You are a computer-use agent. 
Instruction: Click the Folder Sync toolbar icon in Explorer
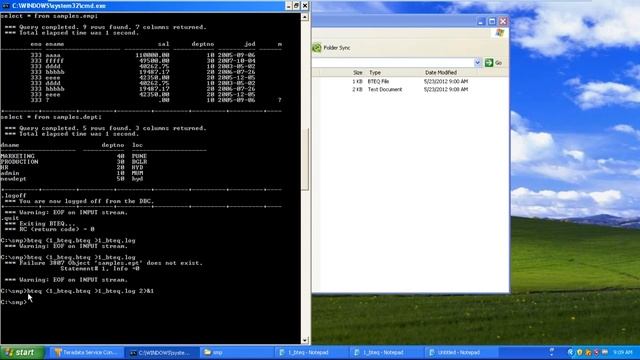(317, 48)
